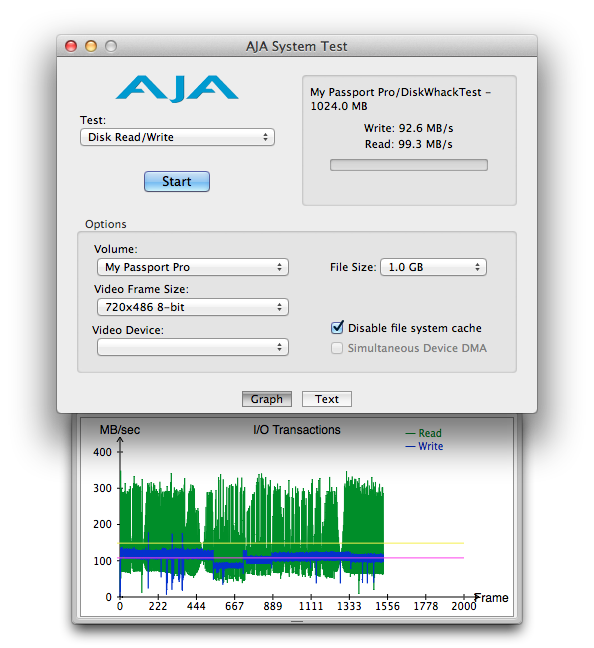Open the File Size dropdown showing 1.0 GB
This screenshot has height=648, width=594.
433,267
